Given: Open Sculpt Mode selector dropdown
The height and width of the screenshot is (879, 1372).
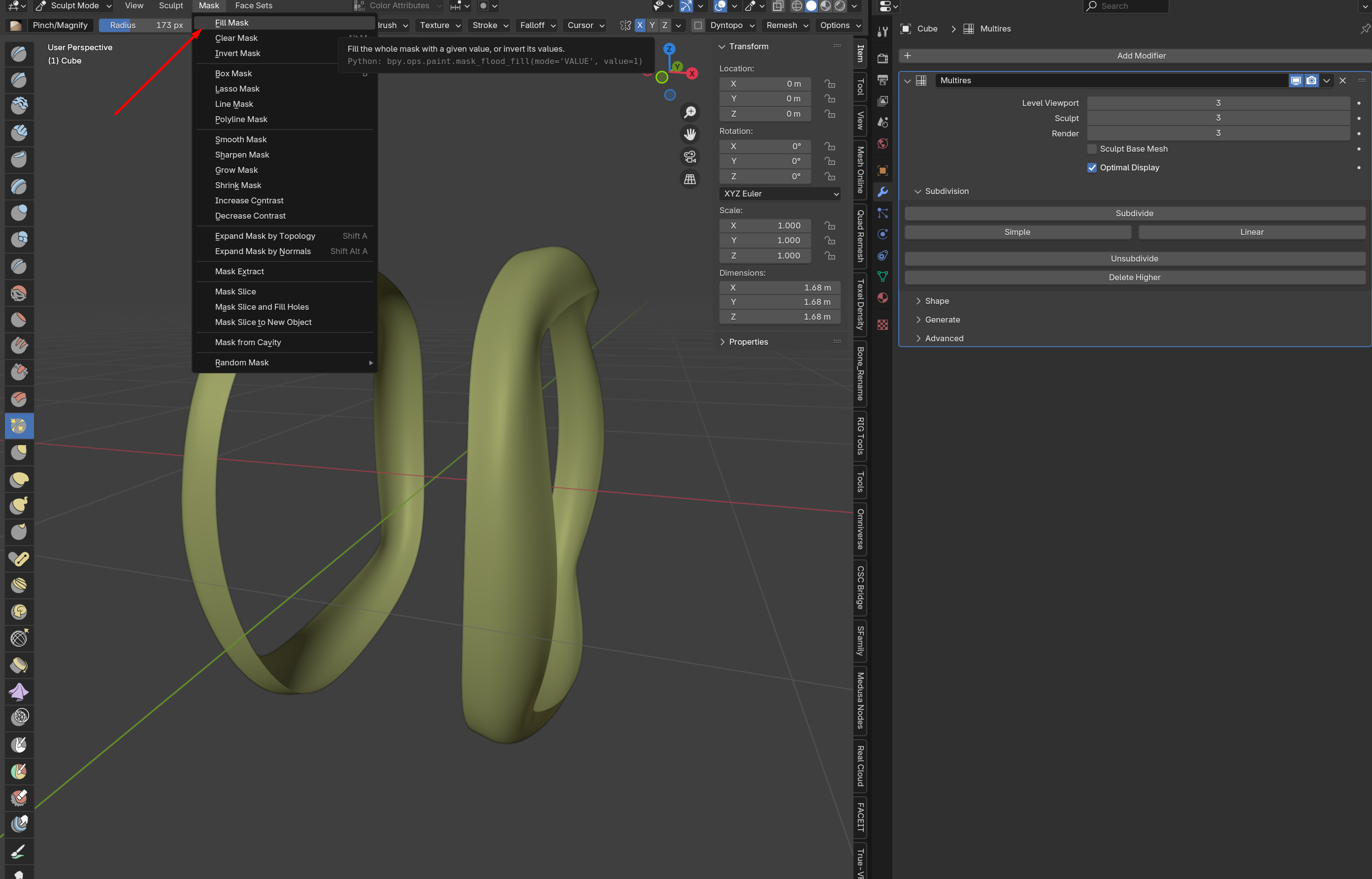Looking at the screenshot, I should (x=73, y=6).
